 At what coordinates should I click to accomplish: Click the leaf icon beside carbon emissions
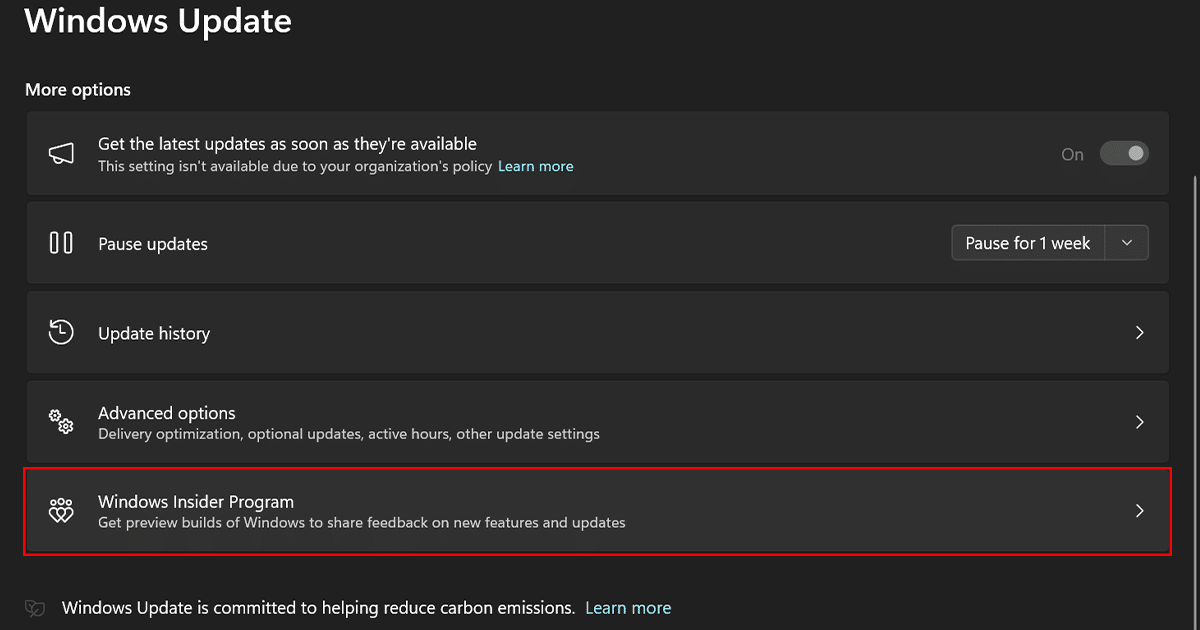click(35, 608)
